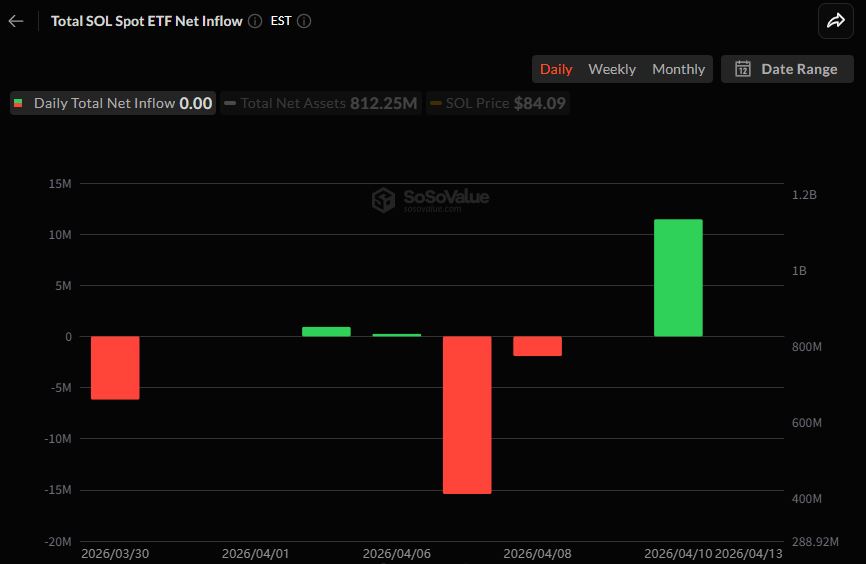Viewport: 866px width, 564px height.
Task: Click info icon beside Net Inflow title
Action: pyautogui.click(x=255, y=21)
